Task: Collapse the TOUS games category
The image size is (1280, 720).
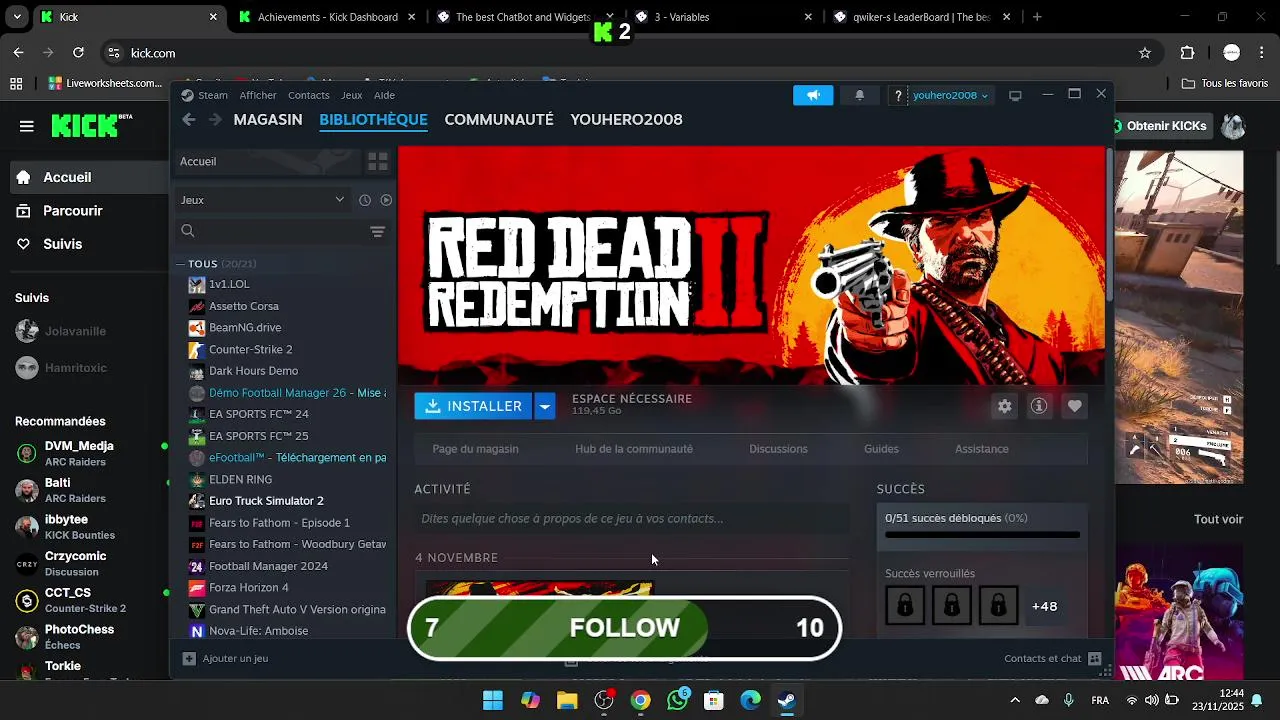Action: point(181,264)
